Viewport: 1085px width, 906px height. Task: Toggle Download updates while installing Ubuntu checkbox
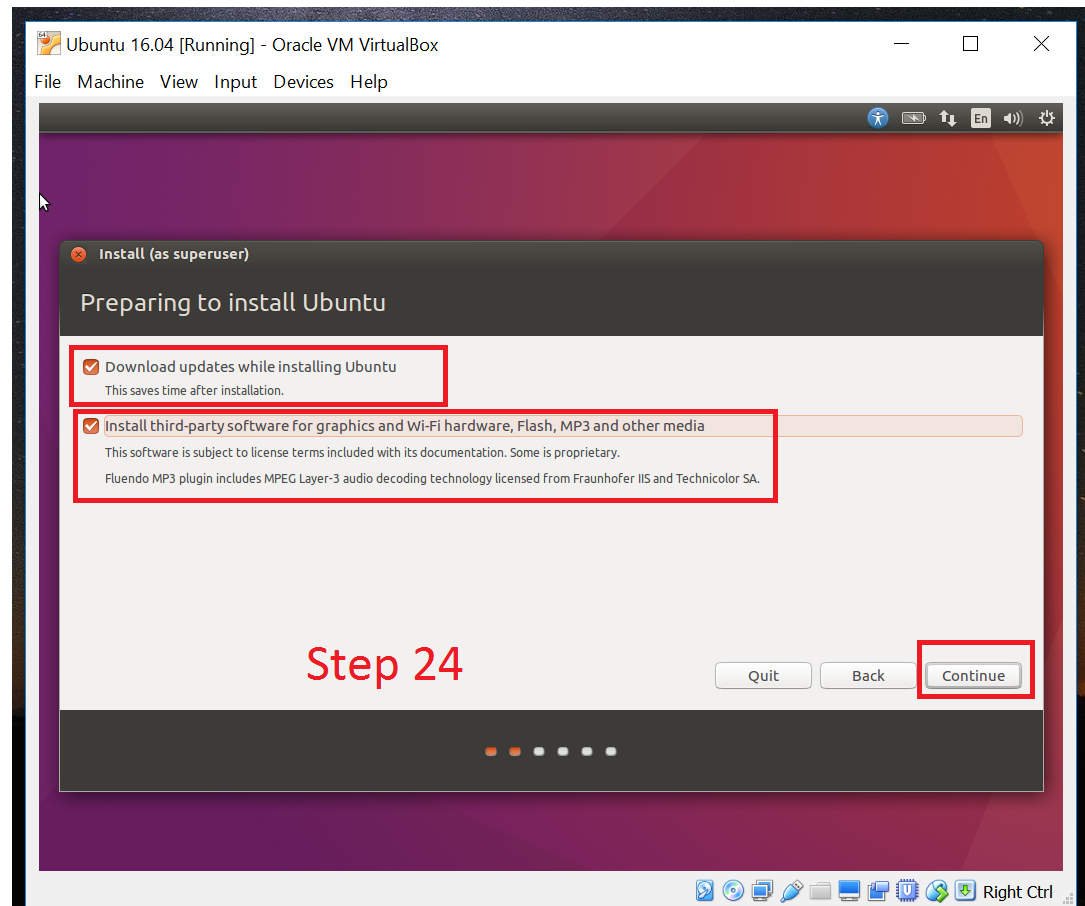91,367
